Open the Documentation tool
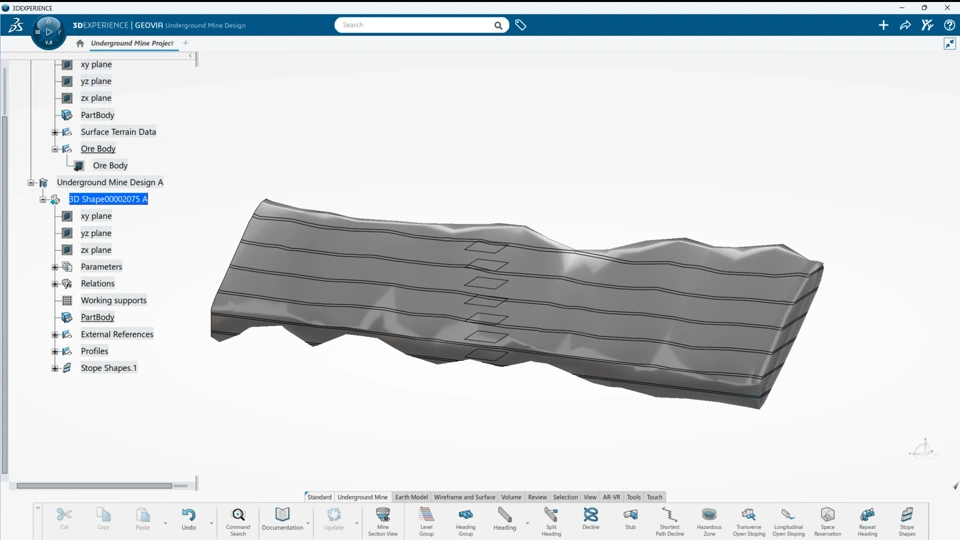The height and width of the screenshot is (540, 960). [282, 518]
